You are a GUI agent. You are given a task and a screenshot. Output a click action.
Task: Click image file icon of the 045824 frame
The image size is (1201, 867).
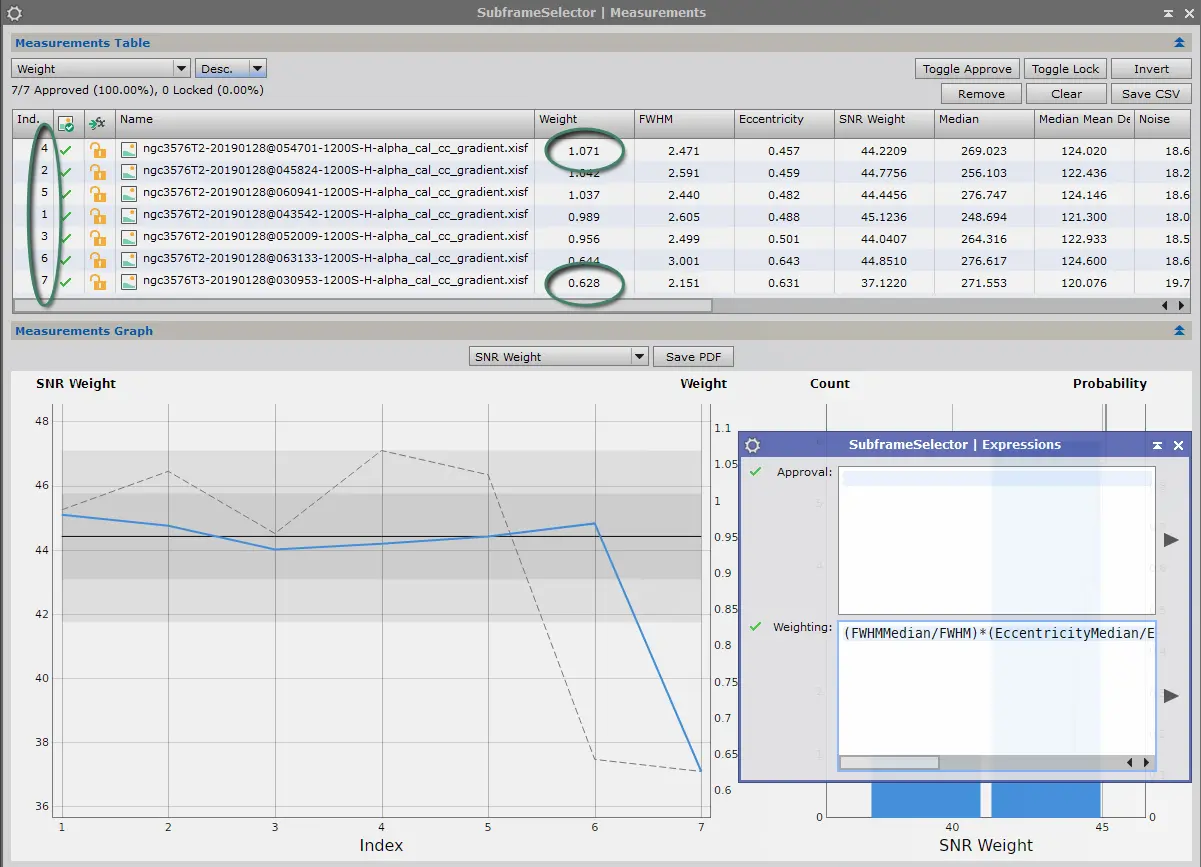pyautogui.click(x=129, y=172)
